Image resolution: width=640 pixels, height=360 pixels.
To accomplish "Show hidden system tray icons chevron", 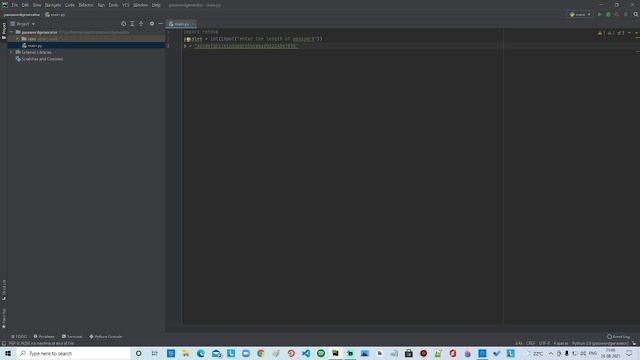I will [551, 353].
